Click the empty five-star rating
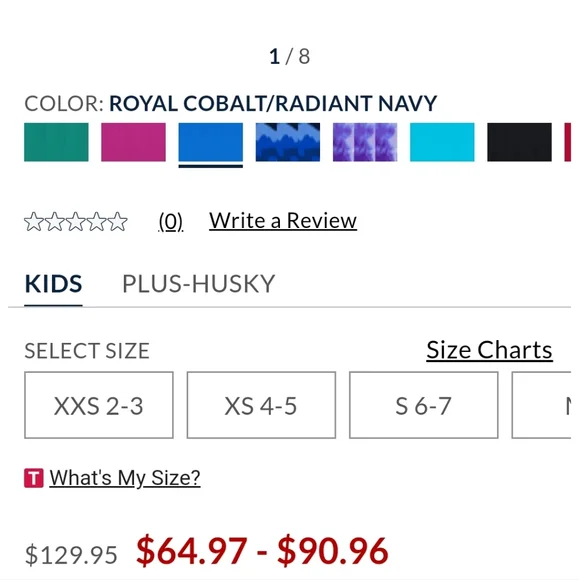 76,222
